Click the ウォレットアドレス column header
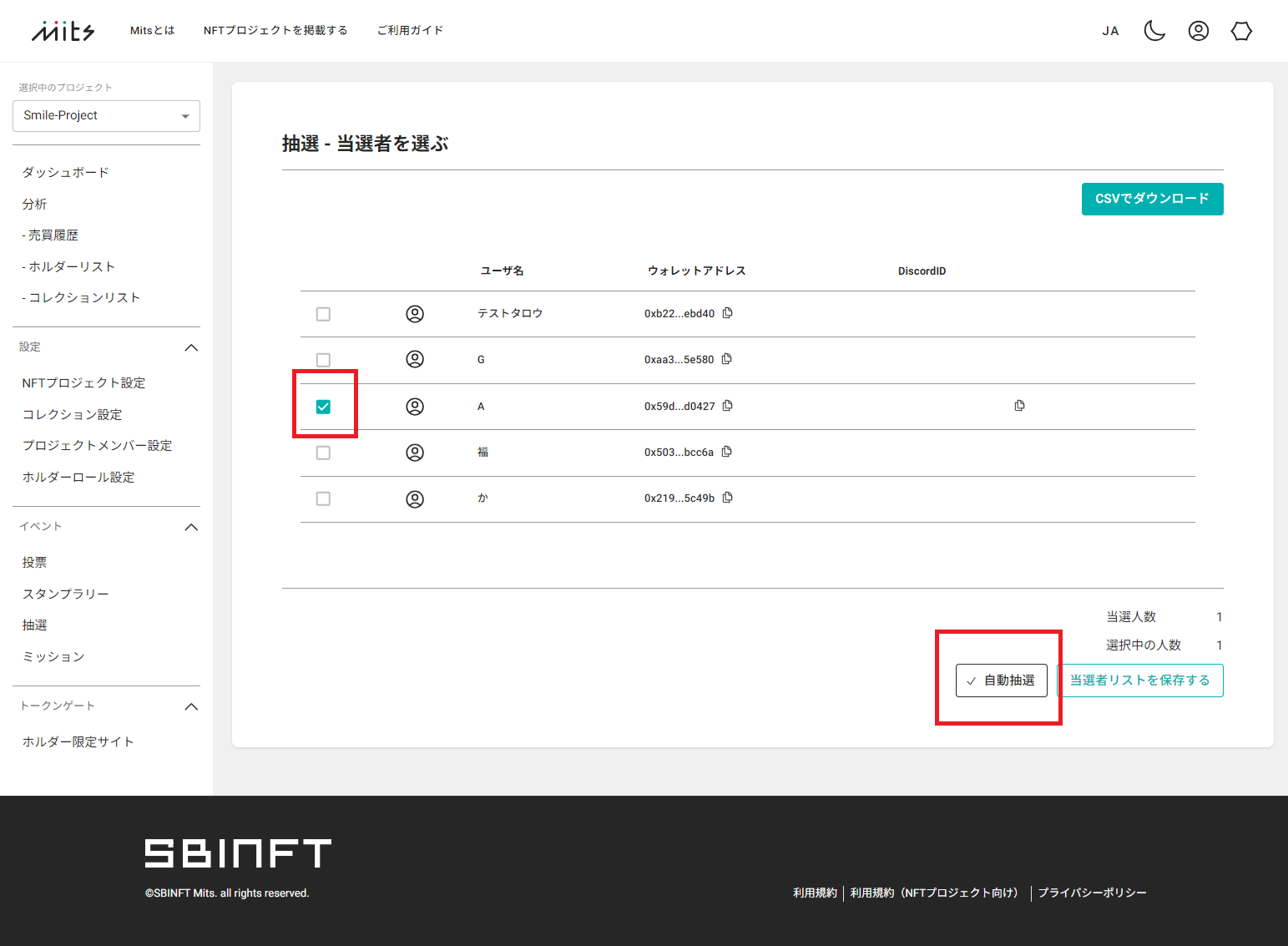 click(697, 271)
